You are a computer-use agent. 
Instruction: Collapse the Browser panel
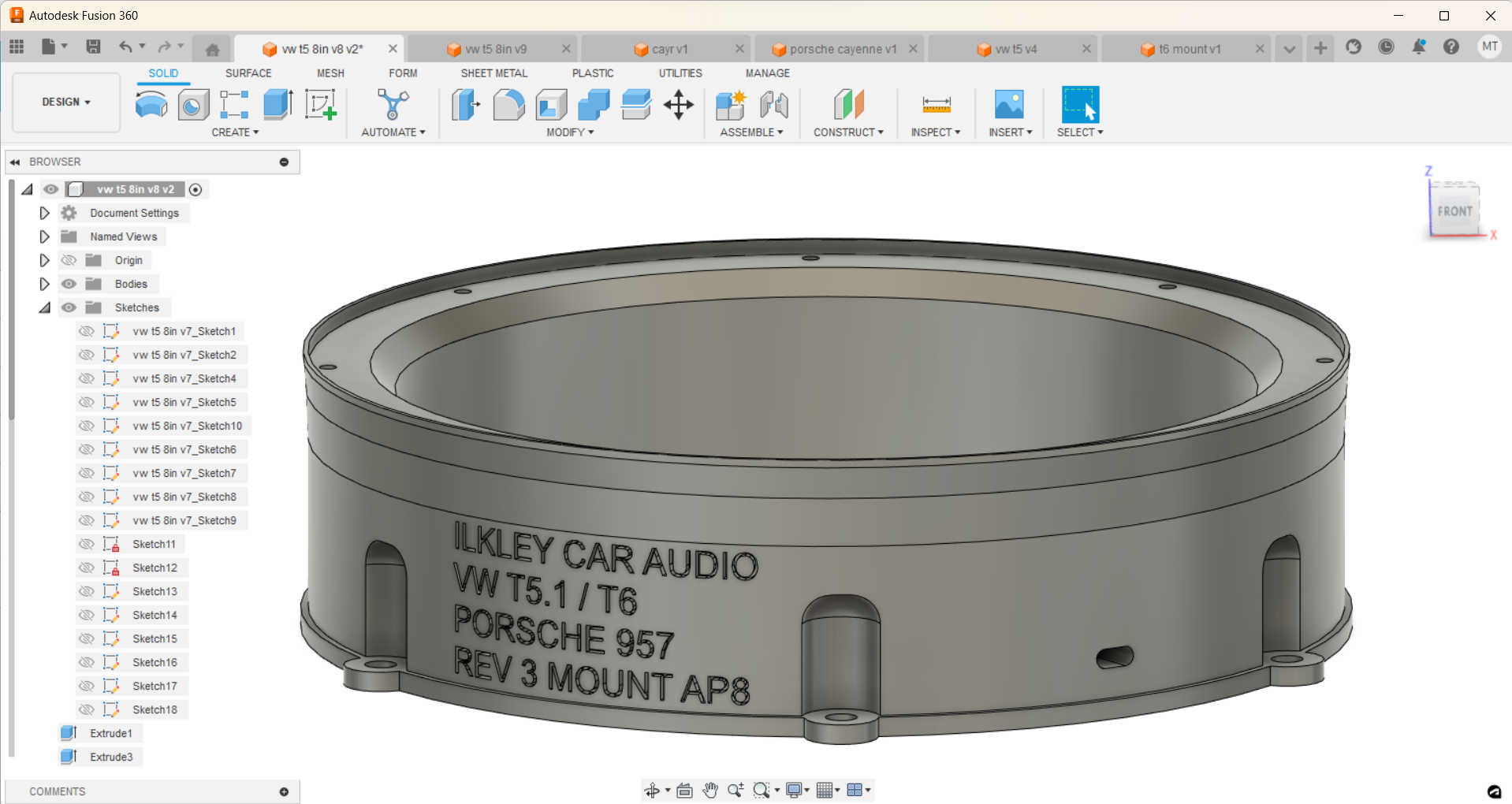tap(15, 162)
